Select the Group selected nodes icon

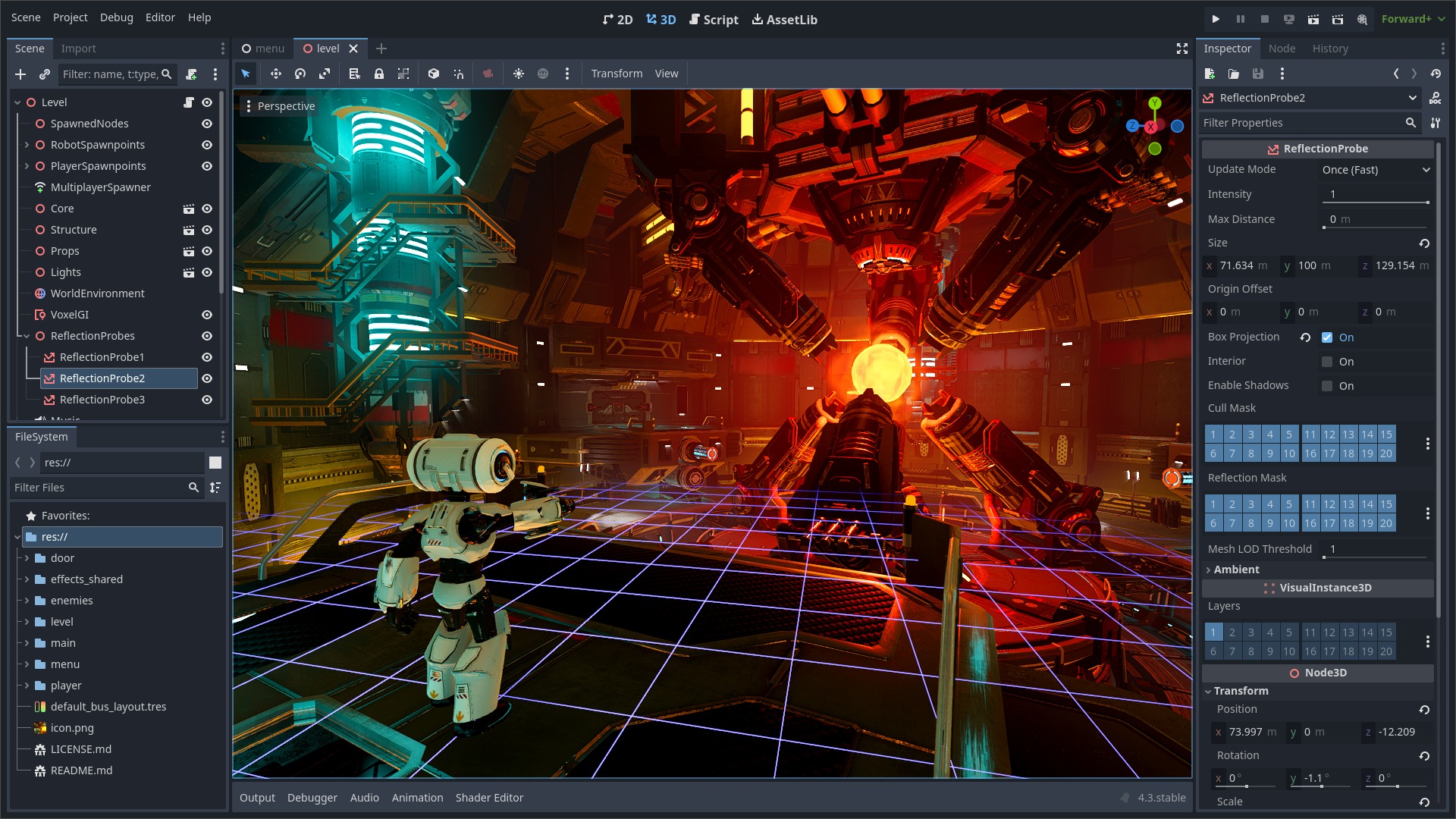click(405, 73)
